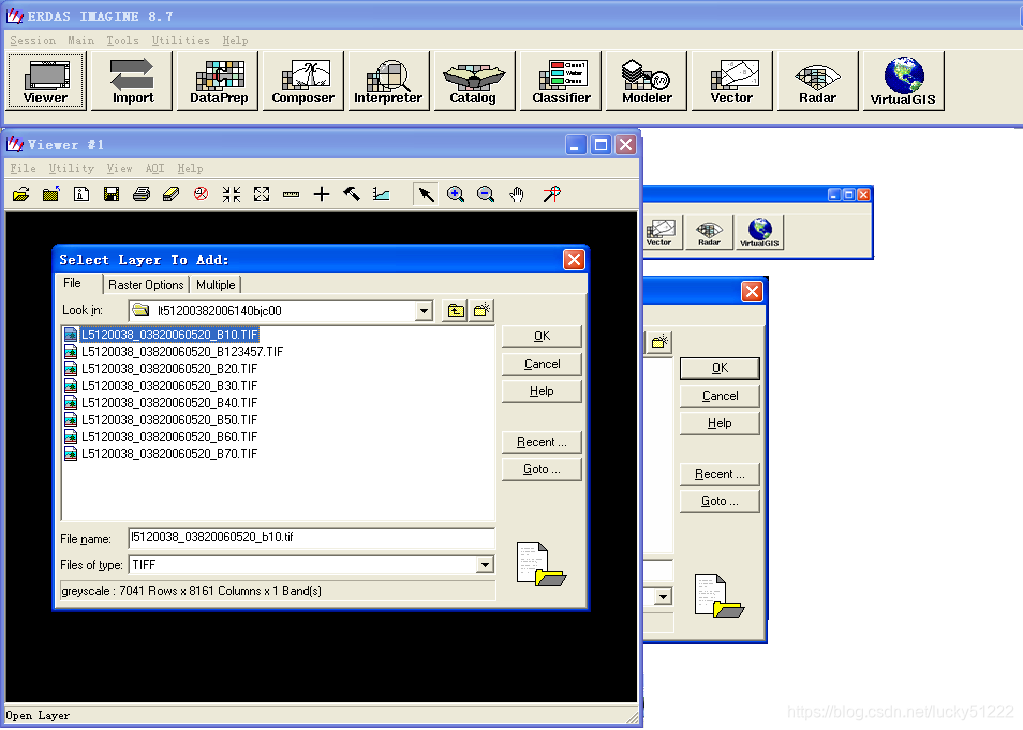Open the Radar module
The width and height of the screenshot is (1023, 730).
coord(817,82)
